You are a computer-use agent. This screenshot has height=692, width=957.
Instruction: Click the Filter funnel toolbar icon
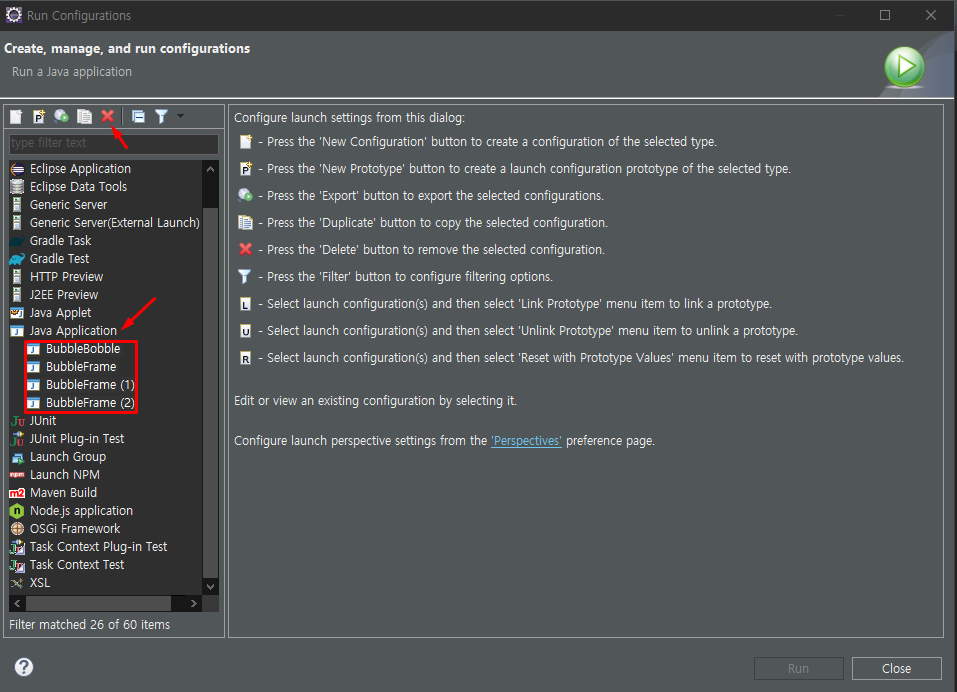(x=161, y=117)
